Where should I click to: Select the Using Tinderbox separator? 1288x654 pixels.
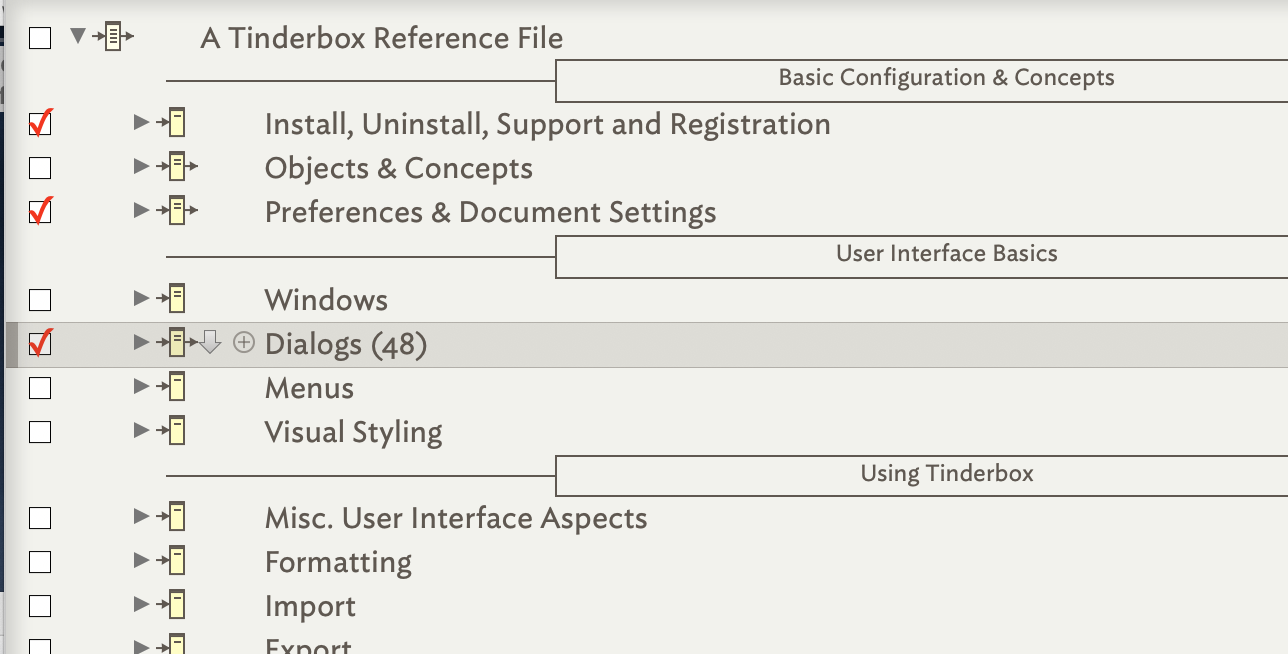click(x=946, y=473)
